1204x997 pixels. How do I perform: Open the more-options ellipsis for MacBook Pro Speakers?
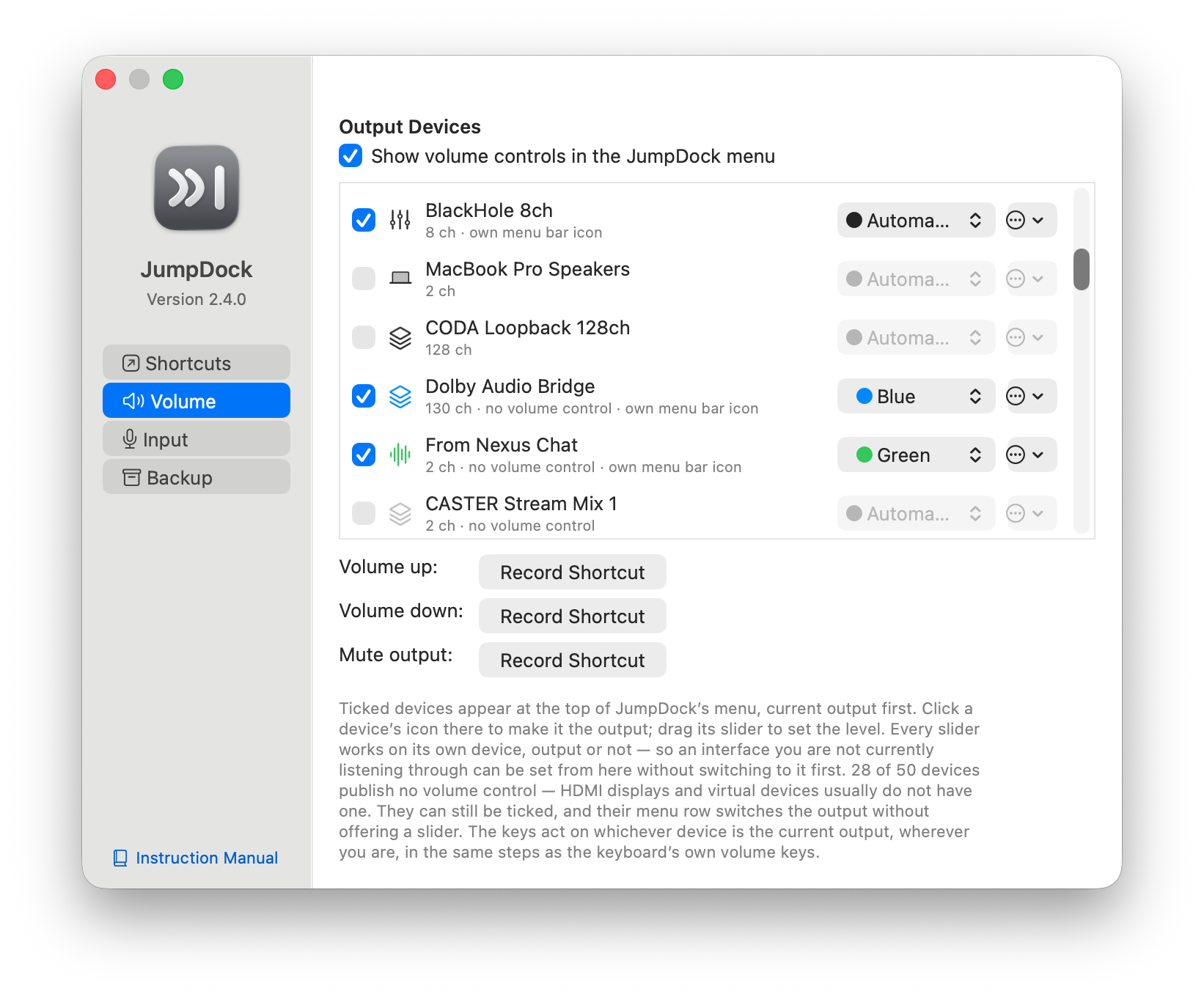click(x=1032, y=279)
